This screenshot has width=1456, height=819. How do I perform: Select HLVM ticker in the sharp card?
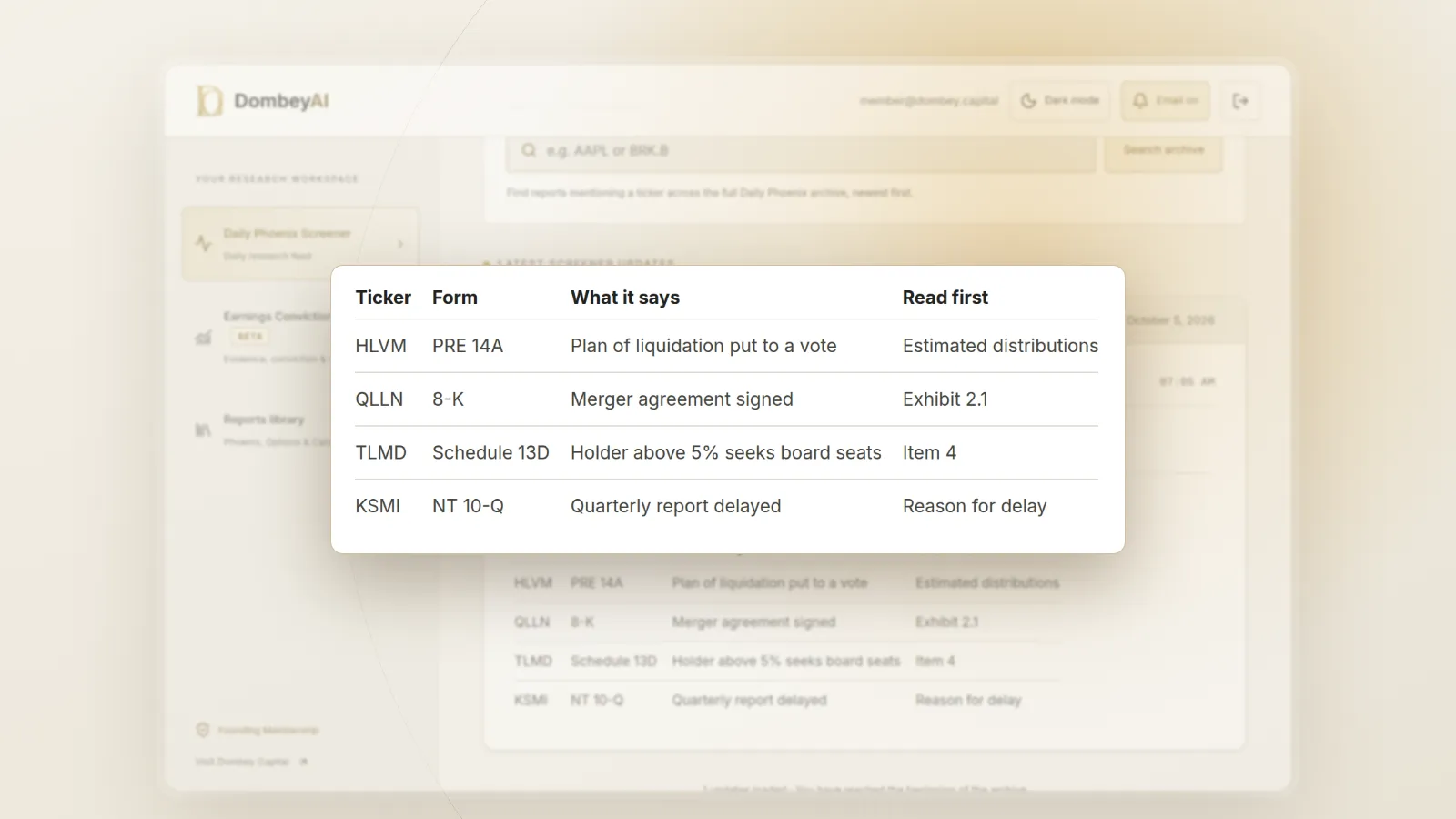381,346
